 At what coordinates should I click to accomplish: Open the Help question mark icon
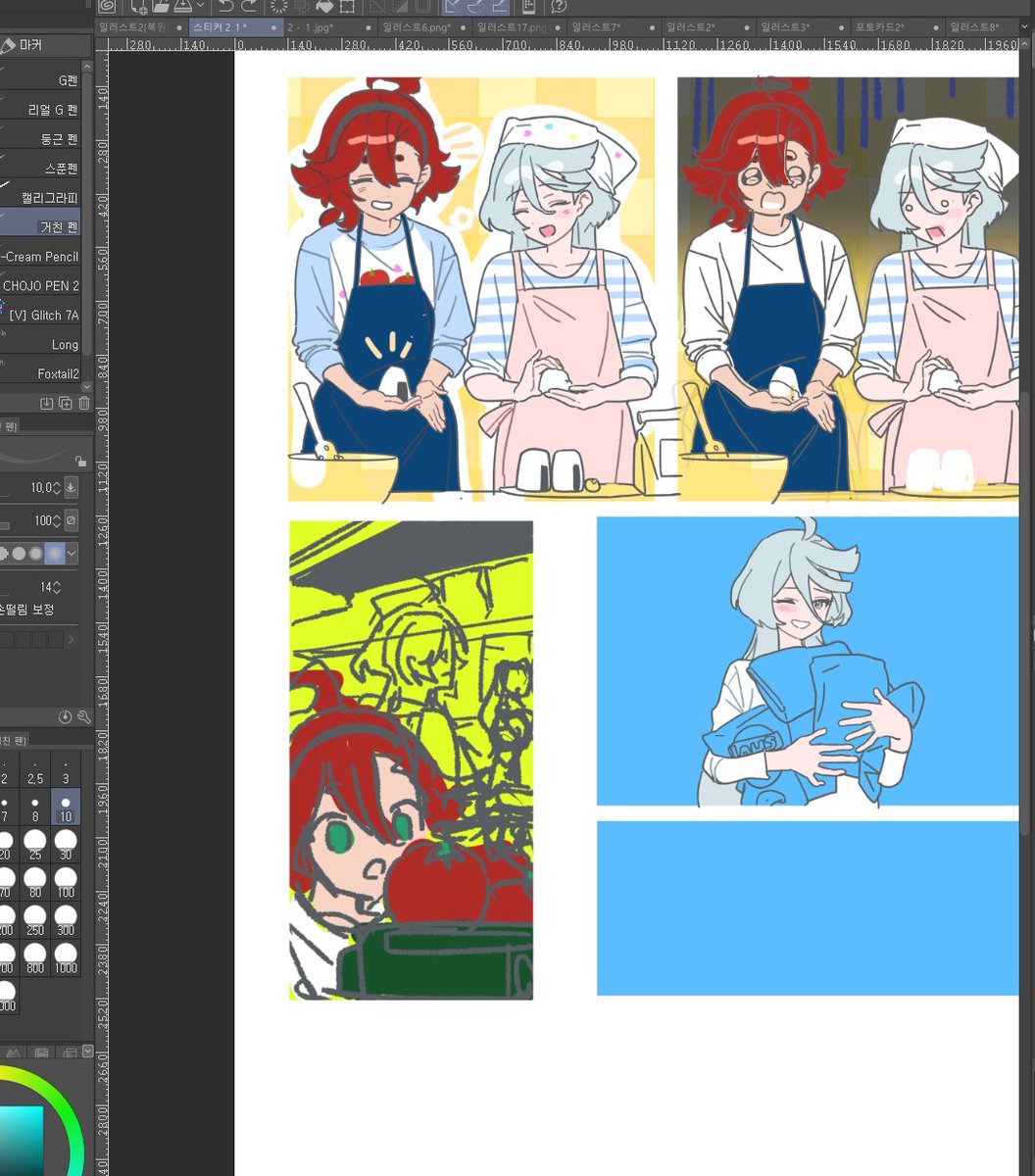(560, 7)
